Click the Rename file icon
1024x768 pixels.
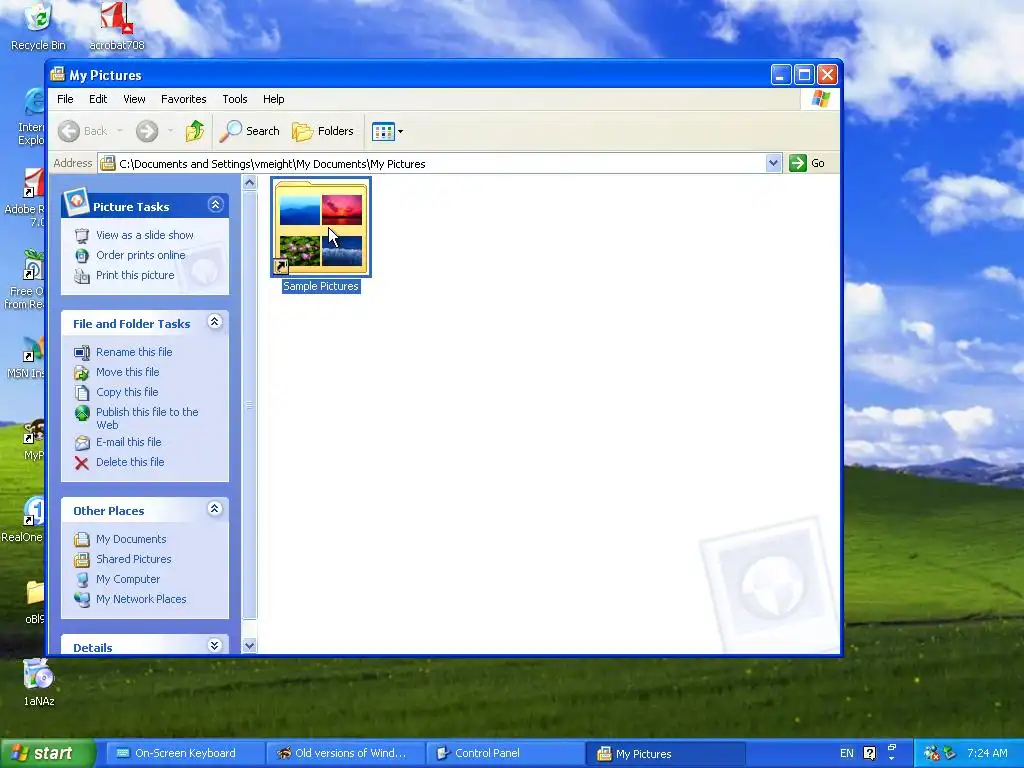(x=82, y=353)
